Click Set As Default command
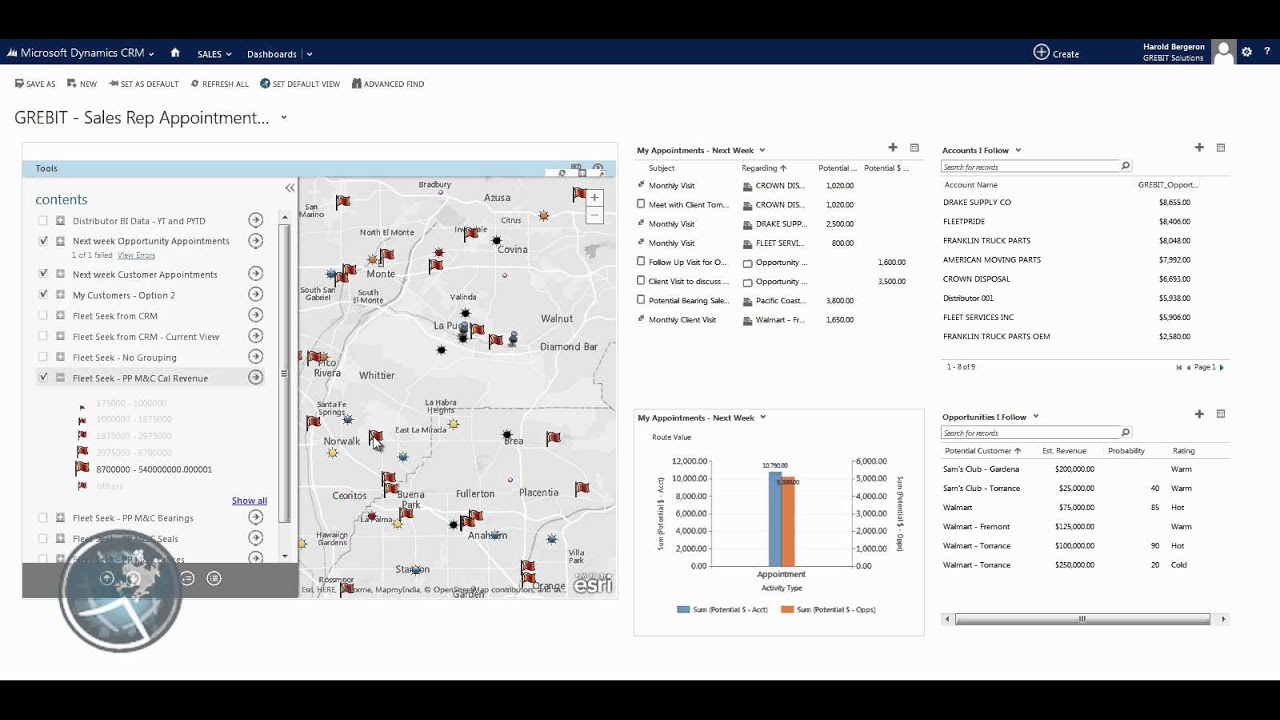This screenshot has width=1280, height=720. coord(144,84)
